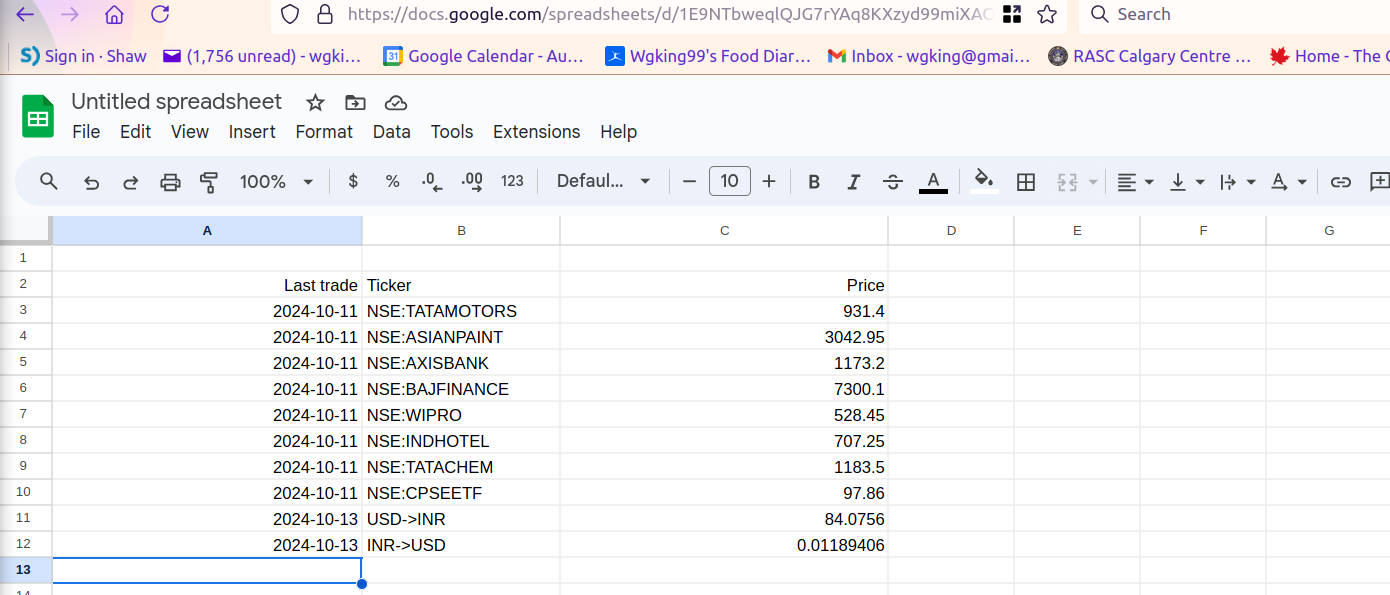Click the browser Search box

click(x=1234, y=14)
